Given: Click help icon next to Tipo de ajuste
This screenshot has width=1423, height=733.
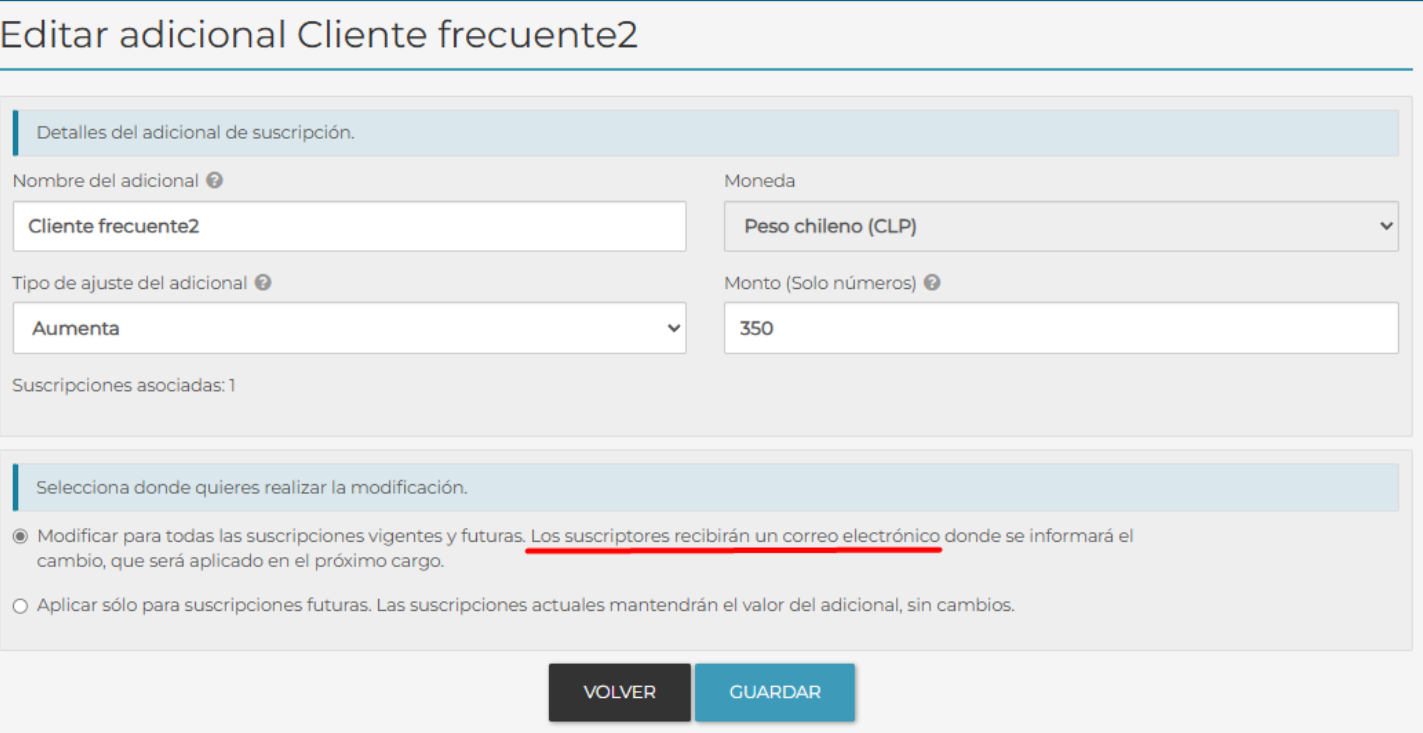Looking at the screenshot, I should pos(263,283).
